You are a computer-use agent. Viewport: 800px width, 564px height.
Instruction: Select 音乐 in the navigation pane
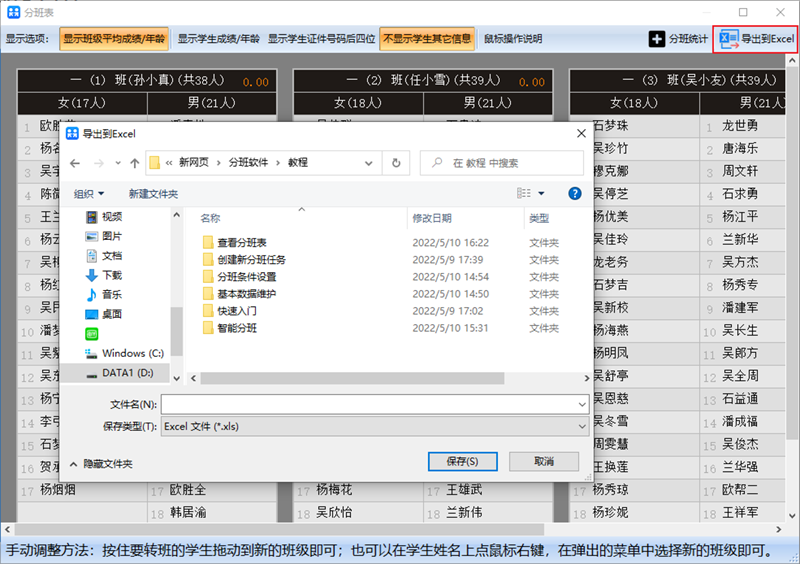(104, 295)
